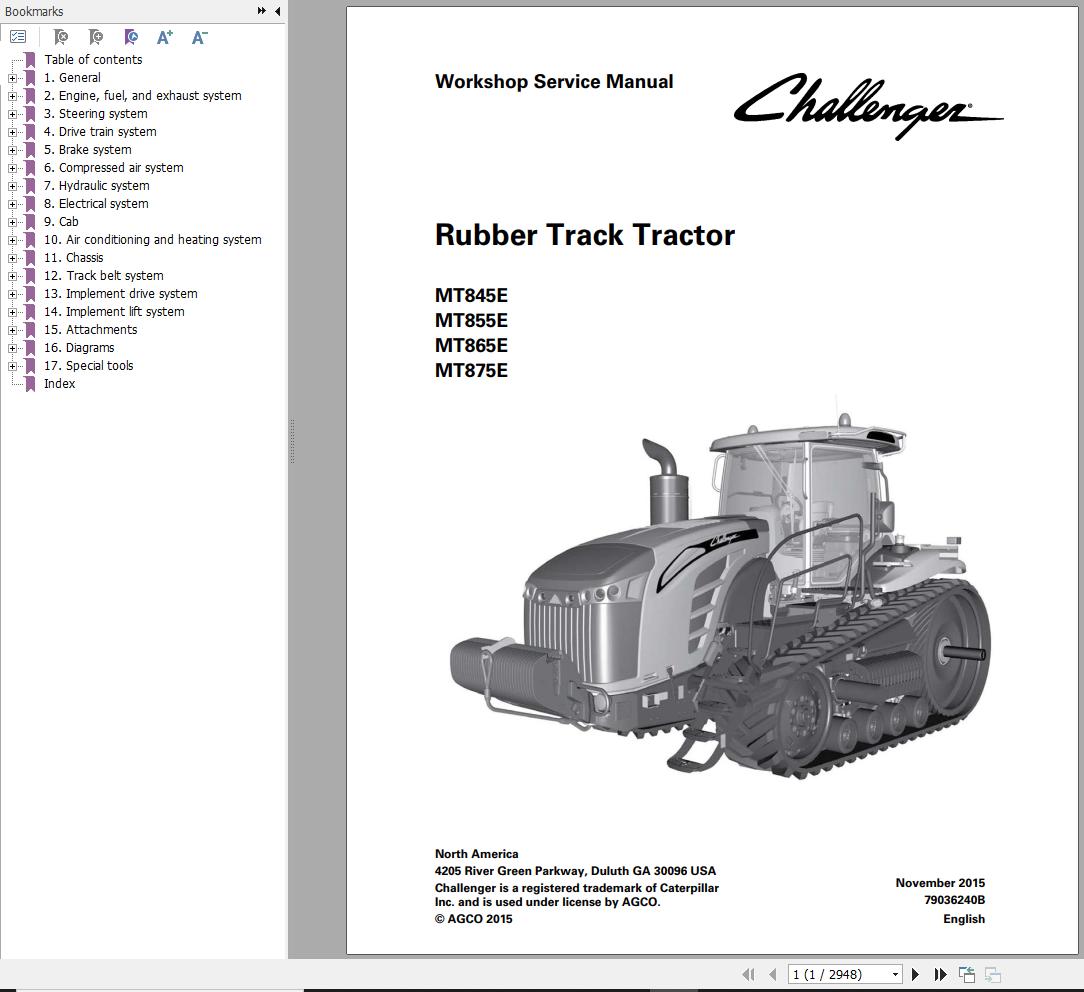
Task: Open the page number dropdown
Action: click(894, 974)
